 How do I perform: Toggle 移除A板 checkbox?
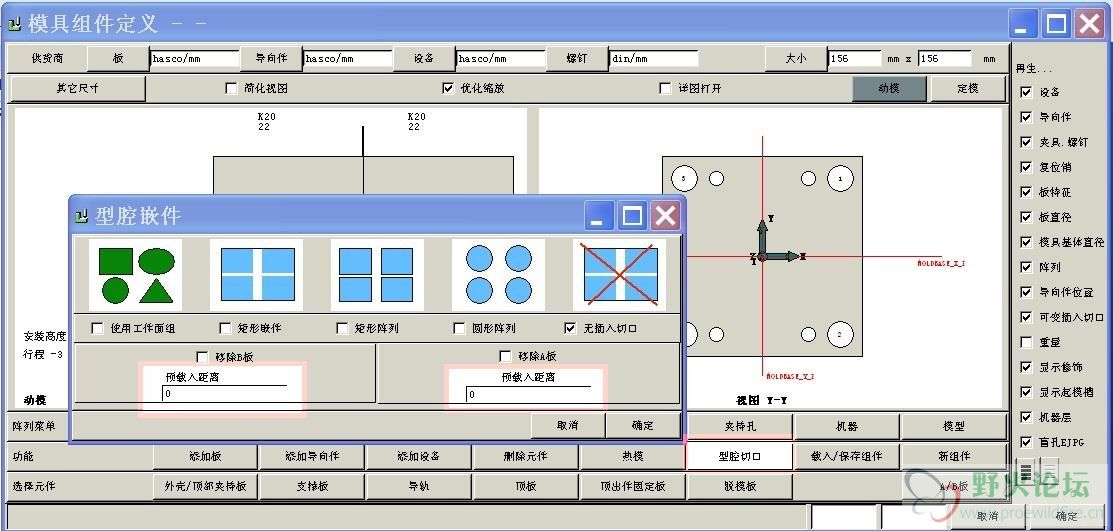tap(505, 356)
